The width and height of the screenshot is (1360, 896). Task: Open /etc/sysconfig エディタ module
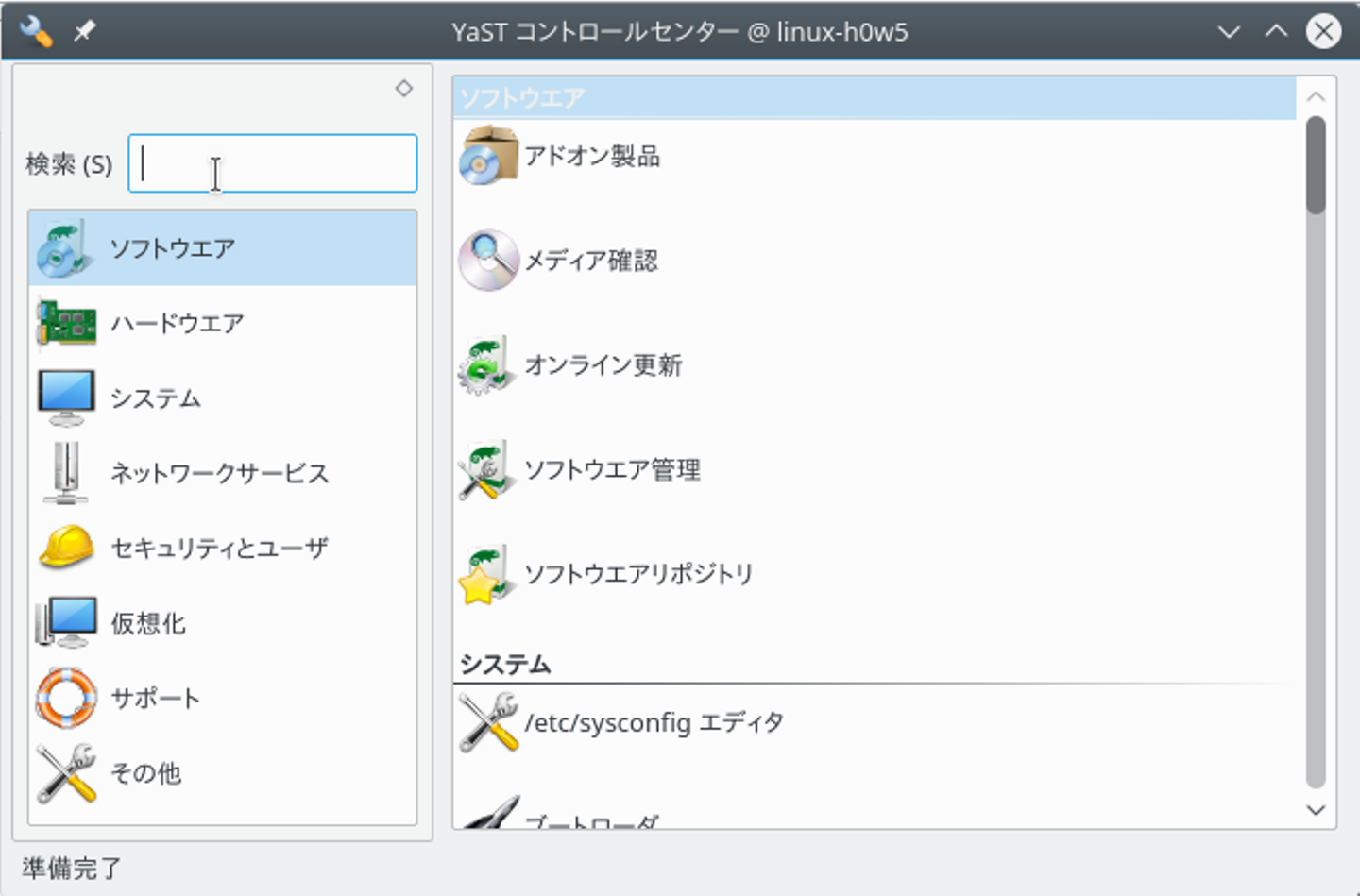(x=654, y=723)
